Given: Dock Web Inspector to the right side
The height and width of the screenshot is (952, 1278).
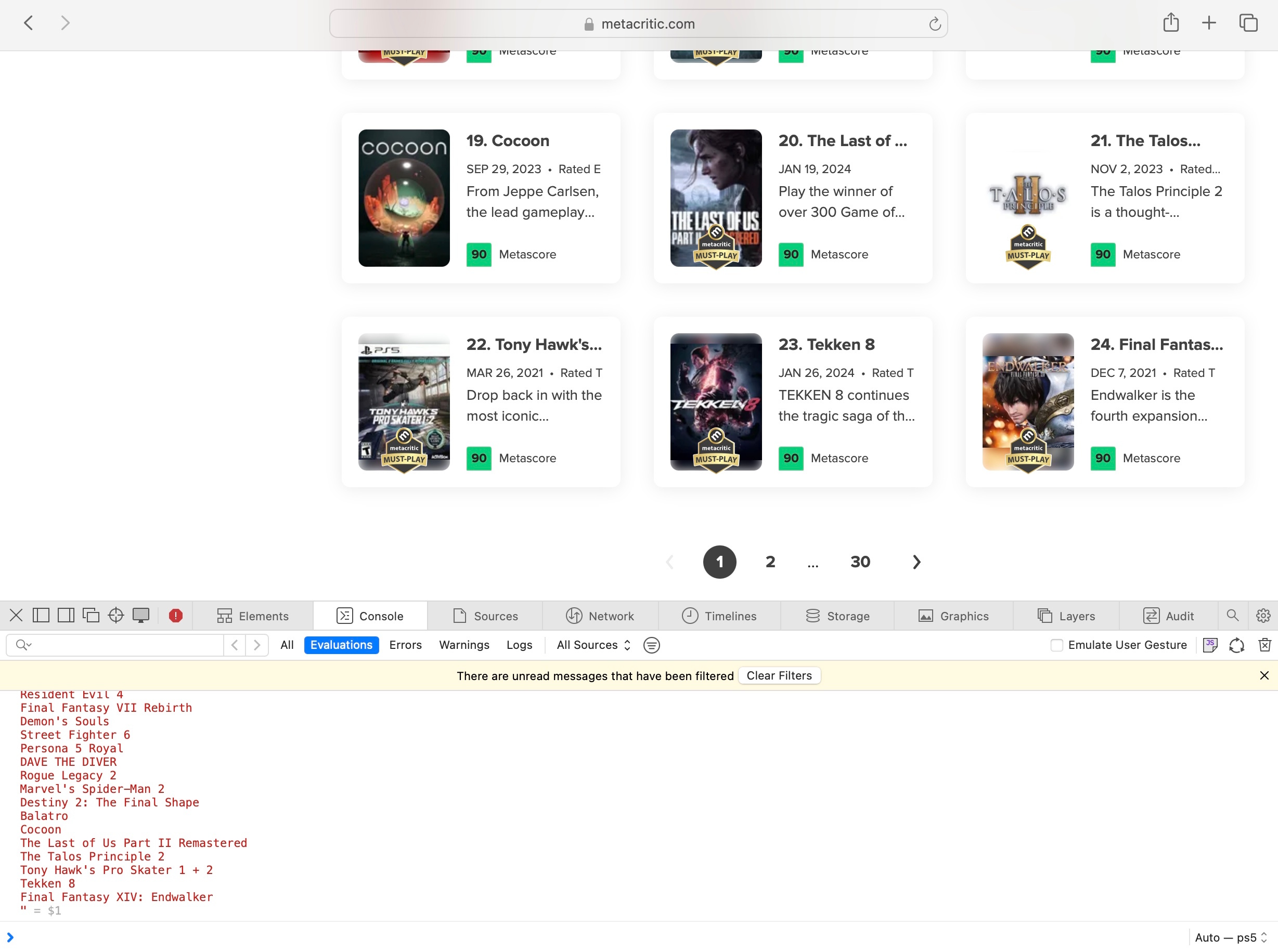Looking at the screenshot, I should [x=66, y=616].
